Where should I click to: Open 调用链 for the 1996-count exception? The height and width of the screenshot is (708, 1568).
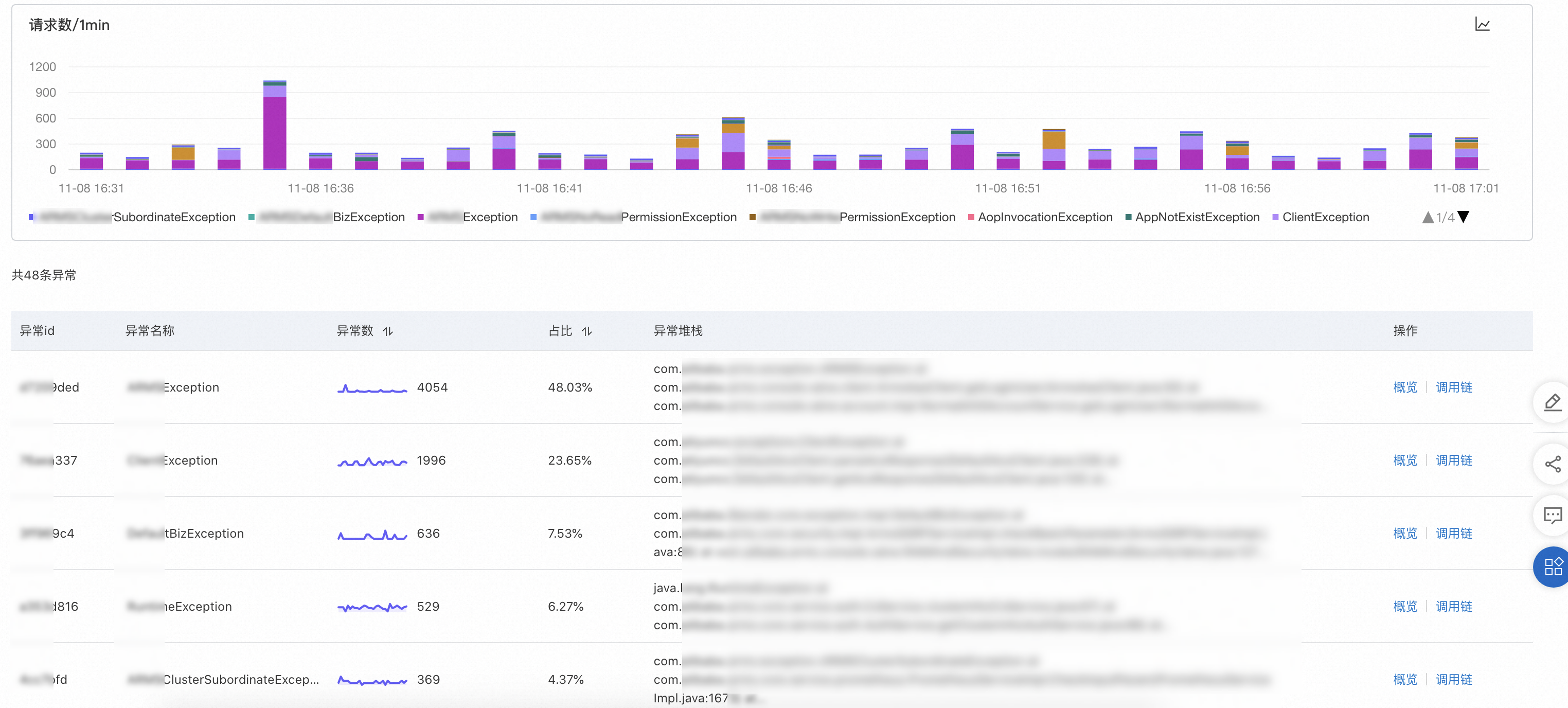[x=1454, y=460]
